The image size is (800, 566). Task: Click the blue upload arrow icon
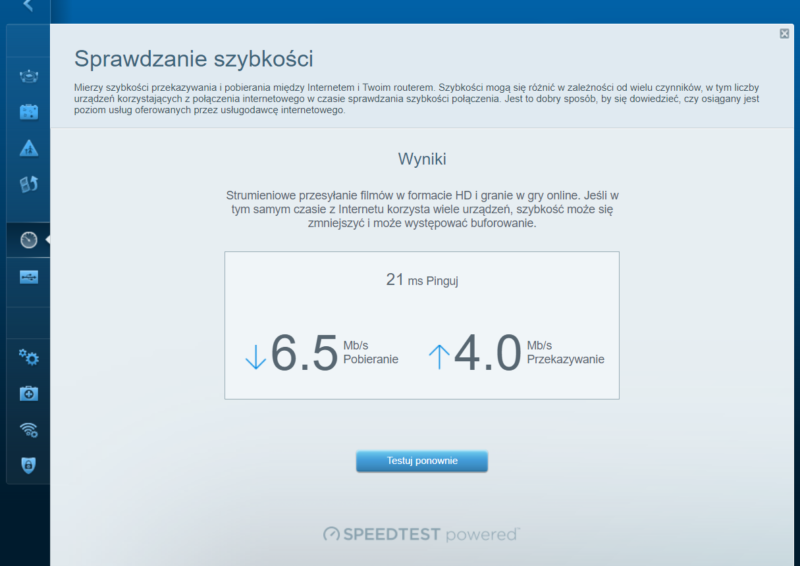(439, 357)
